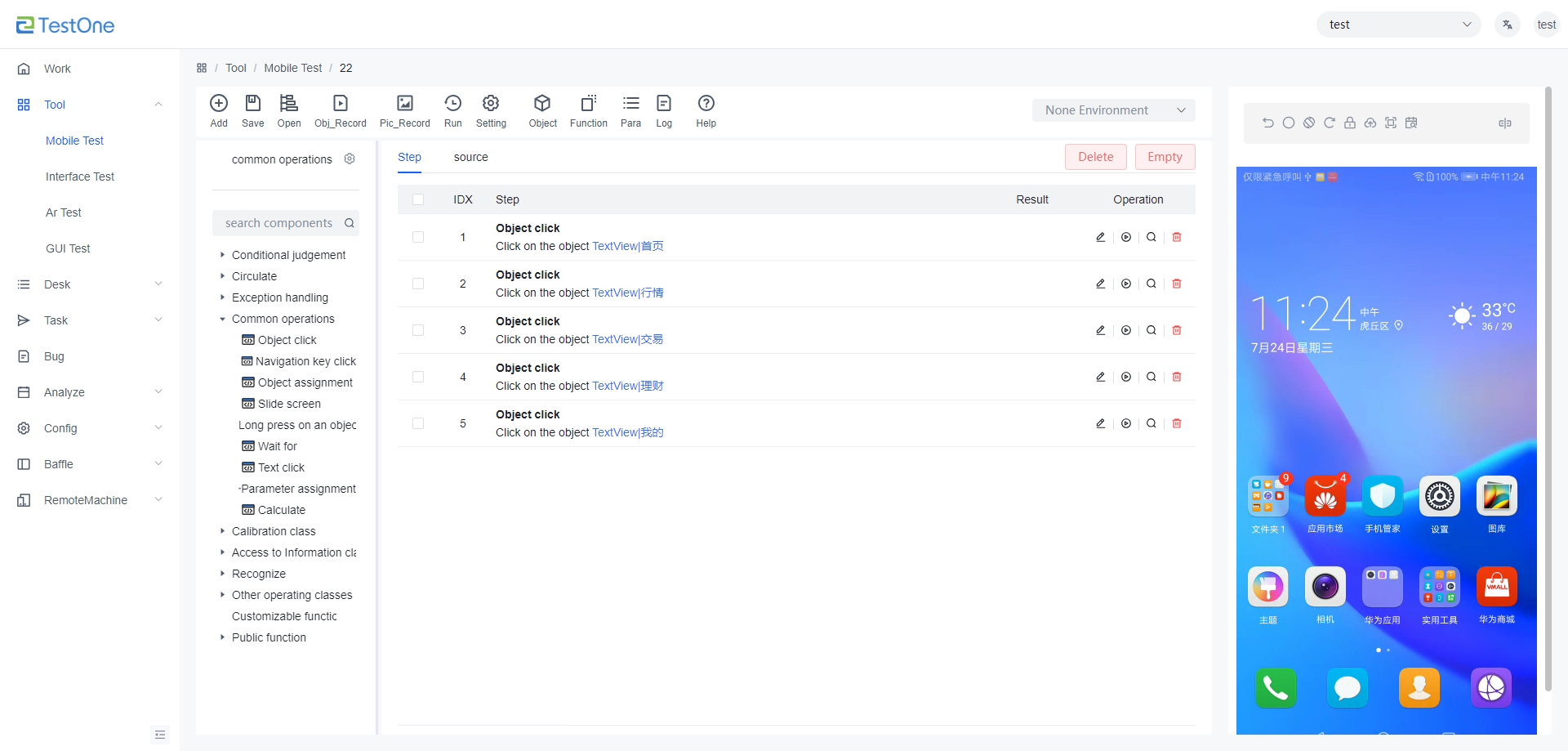Screen dimensions: 1568x751
Task: View the Log from the toolbar
Action: click(x=664, y=103)
